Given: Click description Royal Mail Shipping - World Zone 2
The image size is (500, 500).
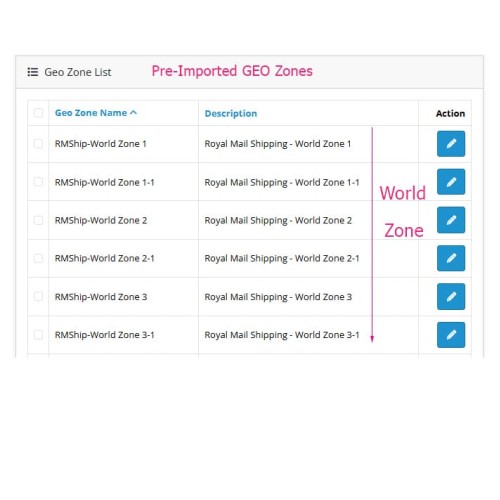Looking at the screenshot, I should pyautogui.click(x=278, y=221).
